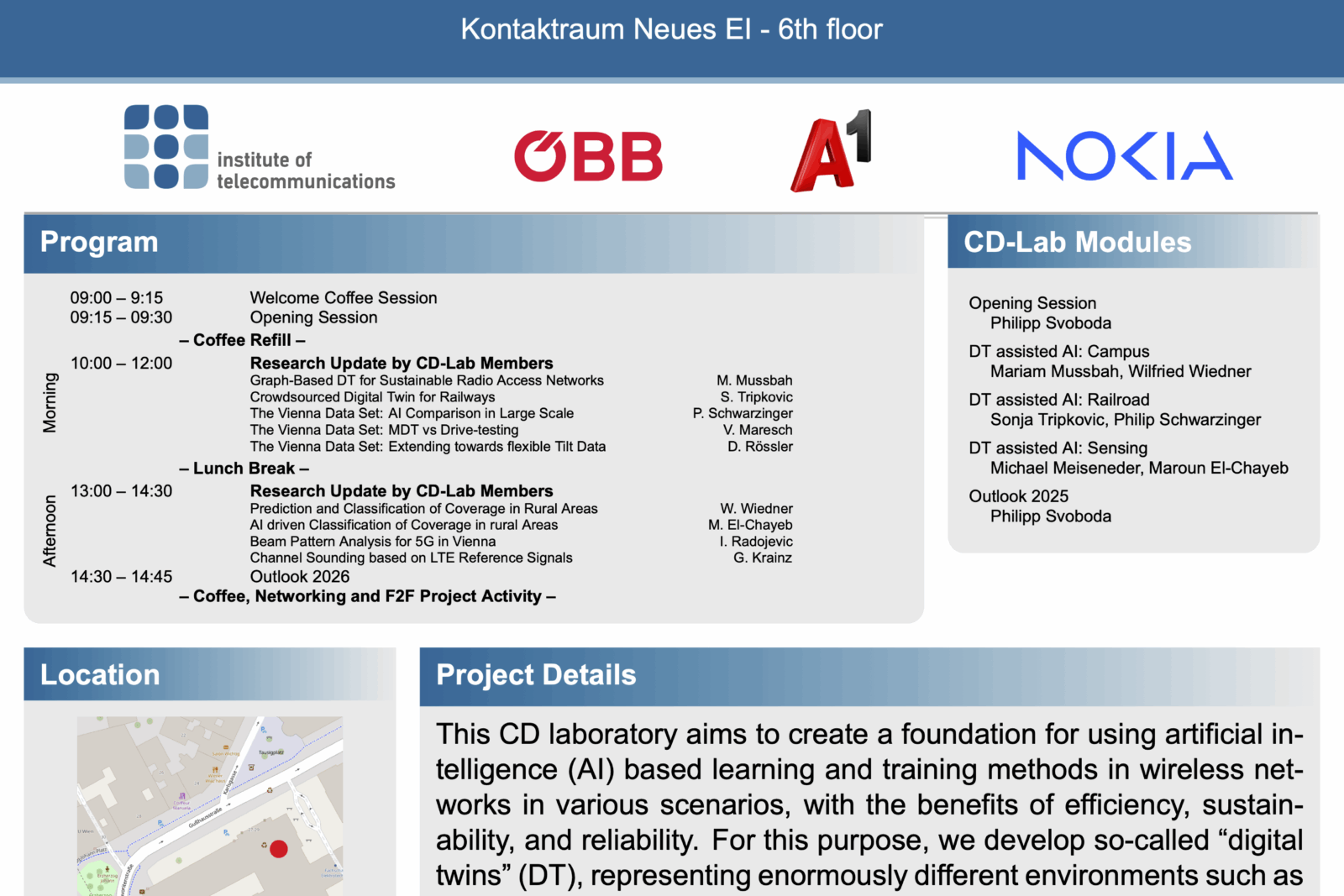This screenshot has width=1344, height=896.
Task: Open the DT assisted AI: Sensing module
Action: click(x=1058, y=448)
